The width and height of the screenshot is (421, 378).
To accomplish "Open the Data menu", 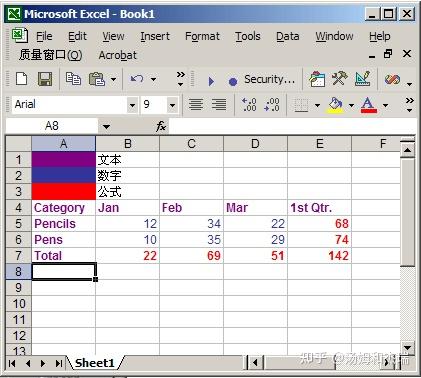I will [287, 36].
